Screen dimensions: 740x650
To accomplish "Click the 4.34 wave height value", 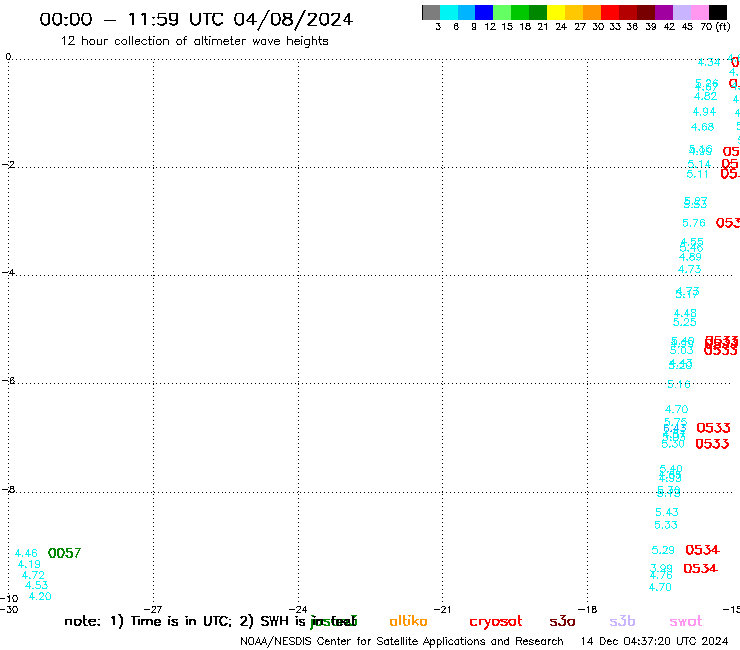I will (x=709, y=62).
